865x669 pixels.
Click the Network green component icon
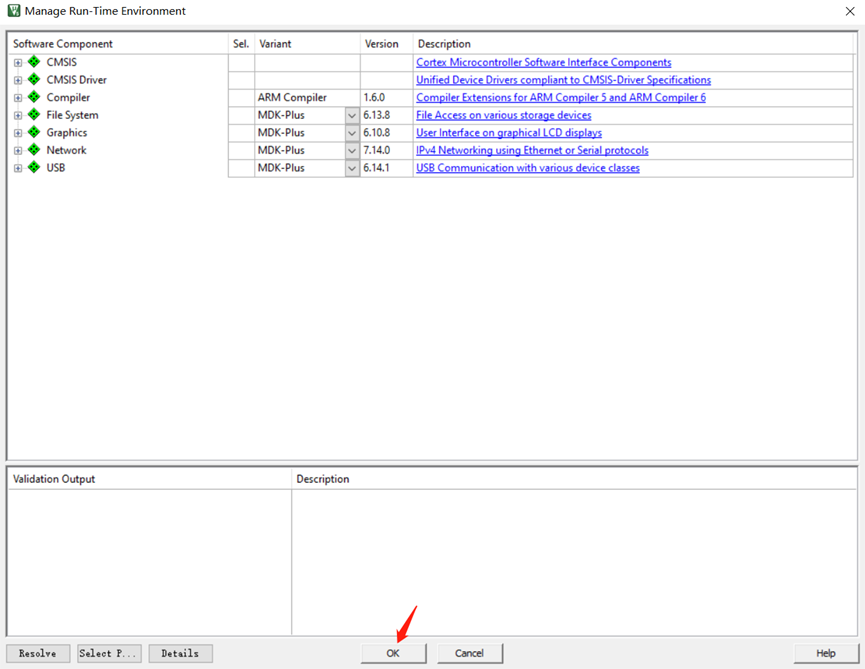click(34, 150)
